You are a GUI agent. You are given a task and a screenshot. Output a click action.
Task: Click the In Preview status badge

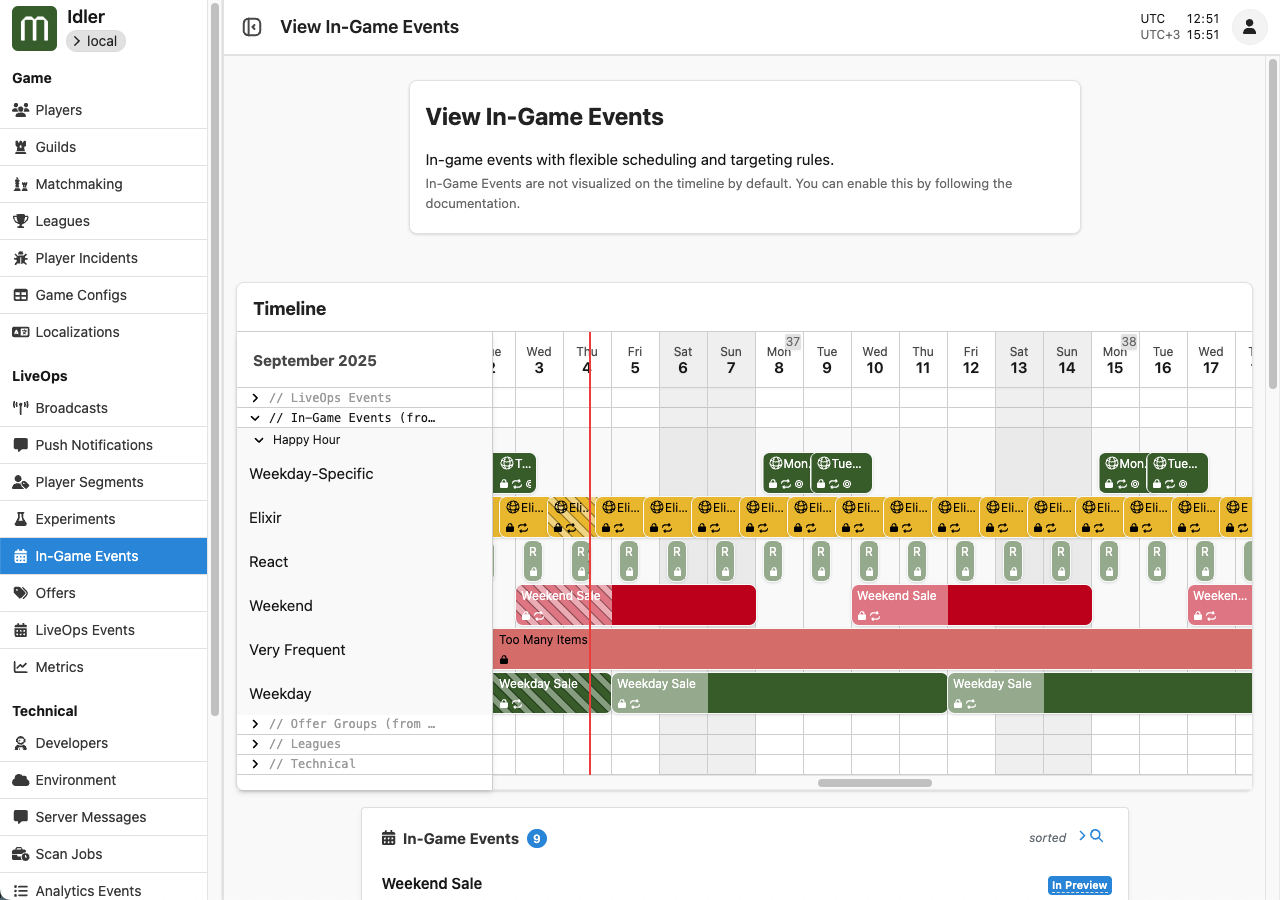(x=1079, y=885)
